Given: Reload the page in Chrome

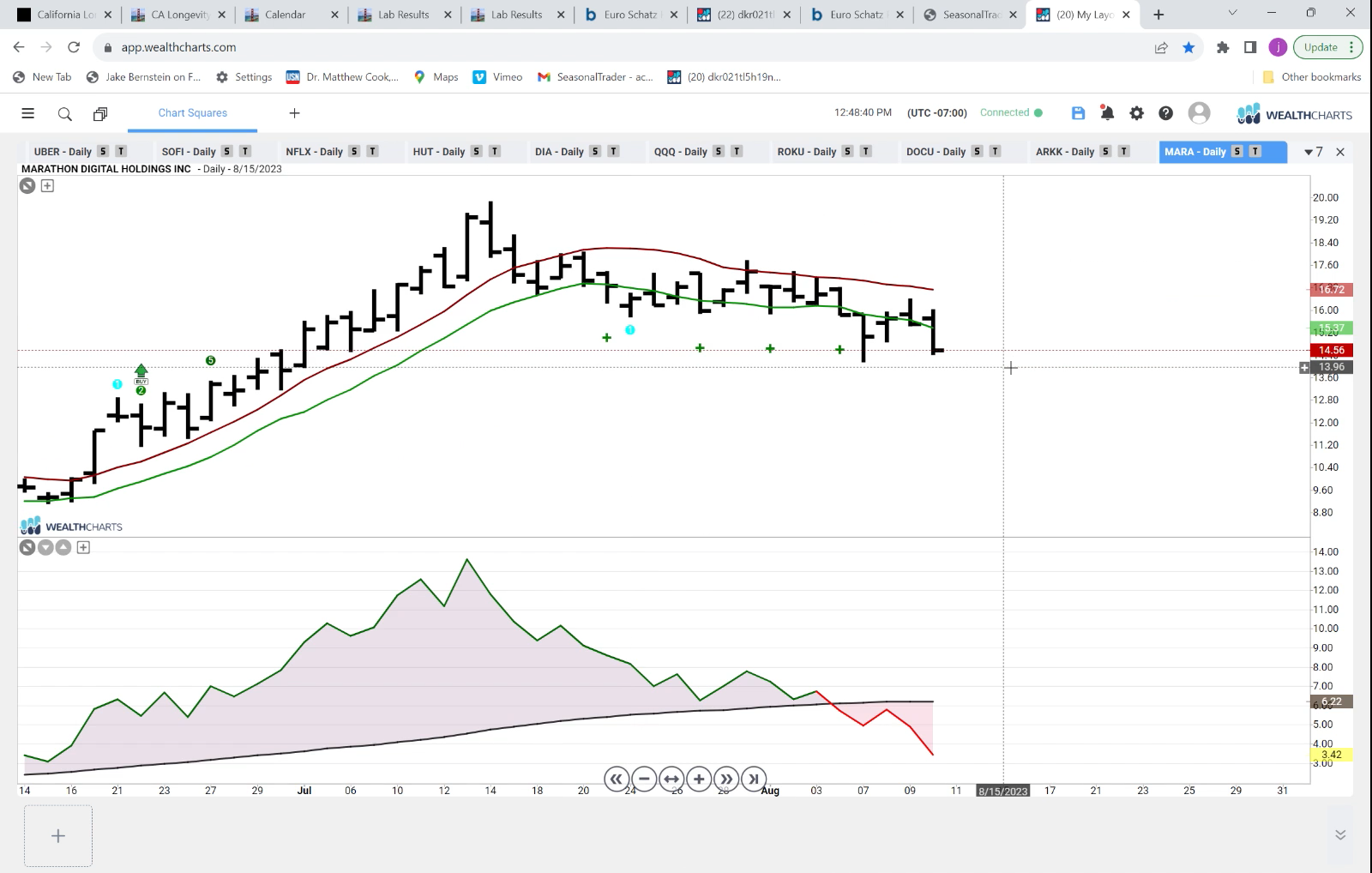Looking at the screenshot, I should coord(74,47).
